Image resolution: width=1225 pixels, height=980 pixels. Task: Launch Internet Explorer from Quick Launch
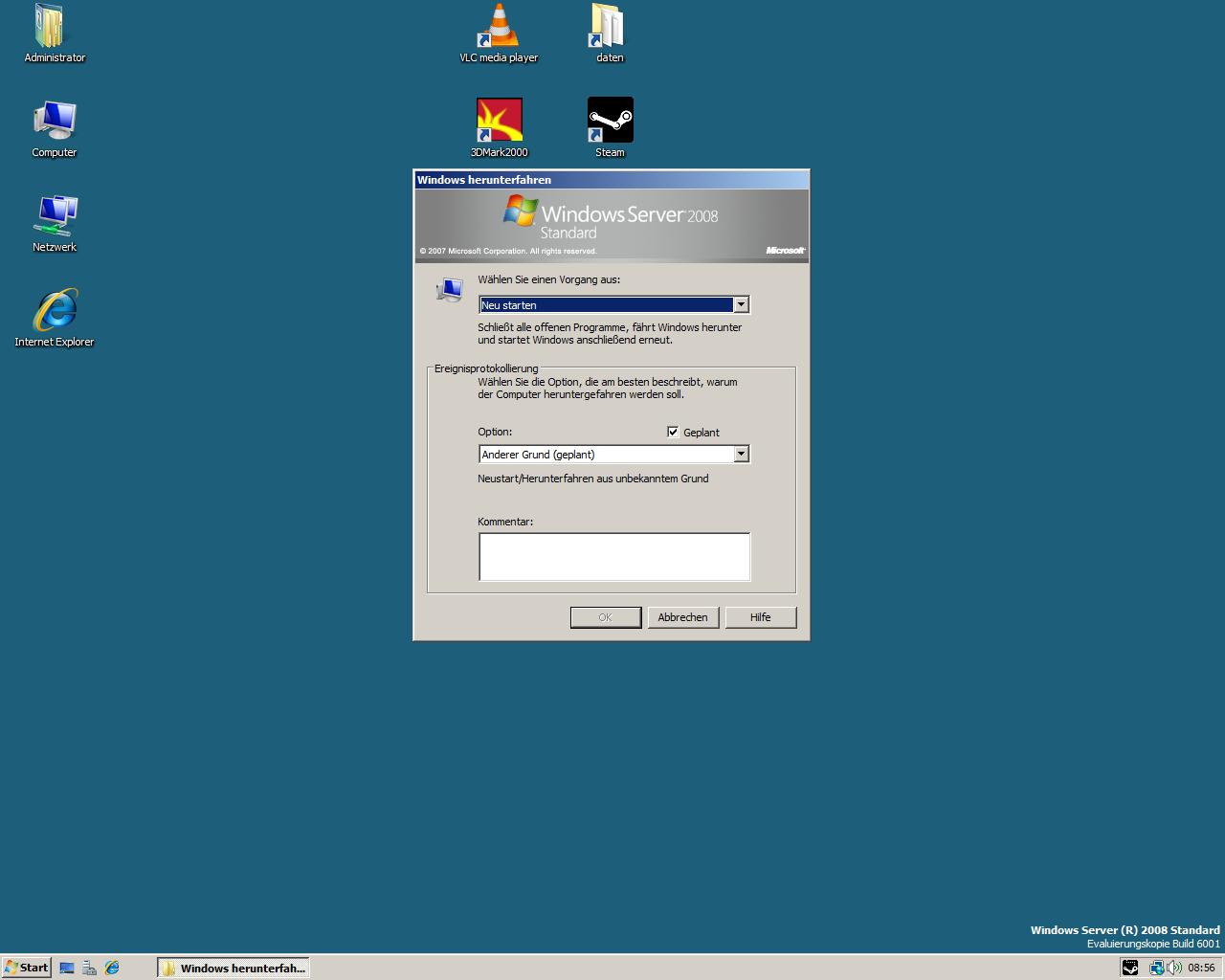click(112, 968)
